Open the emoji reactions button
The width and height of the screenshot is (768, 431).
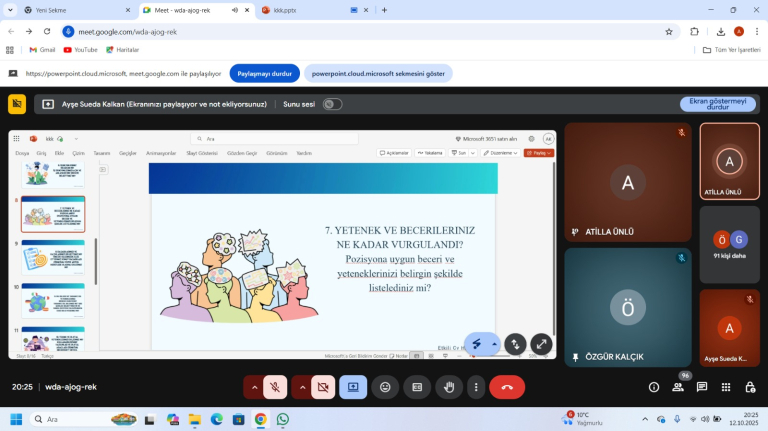385,387
